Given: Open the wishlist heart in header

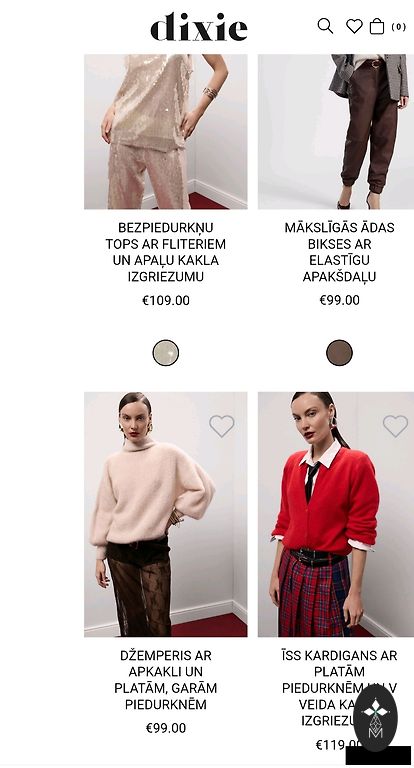Looking at the screenshot, I should (x=354, y=26).
